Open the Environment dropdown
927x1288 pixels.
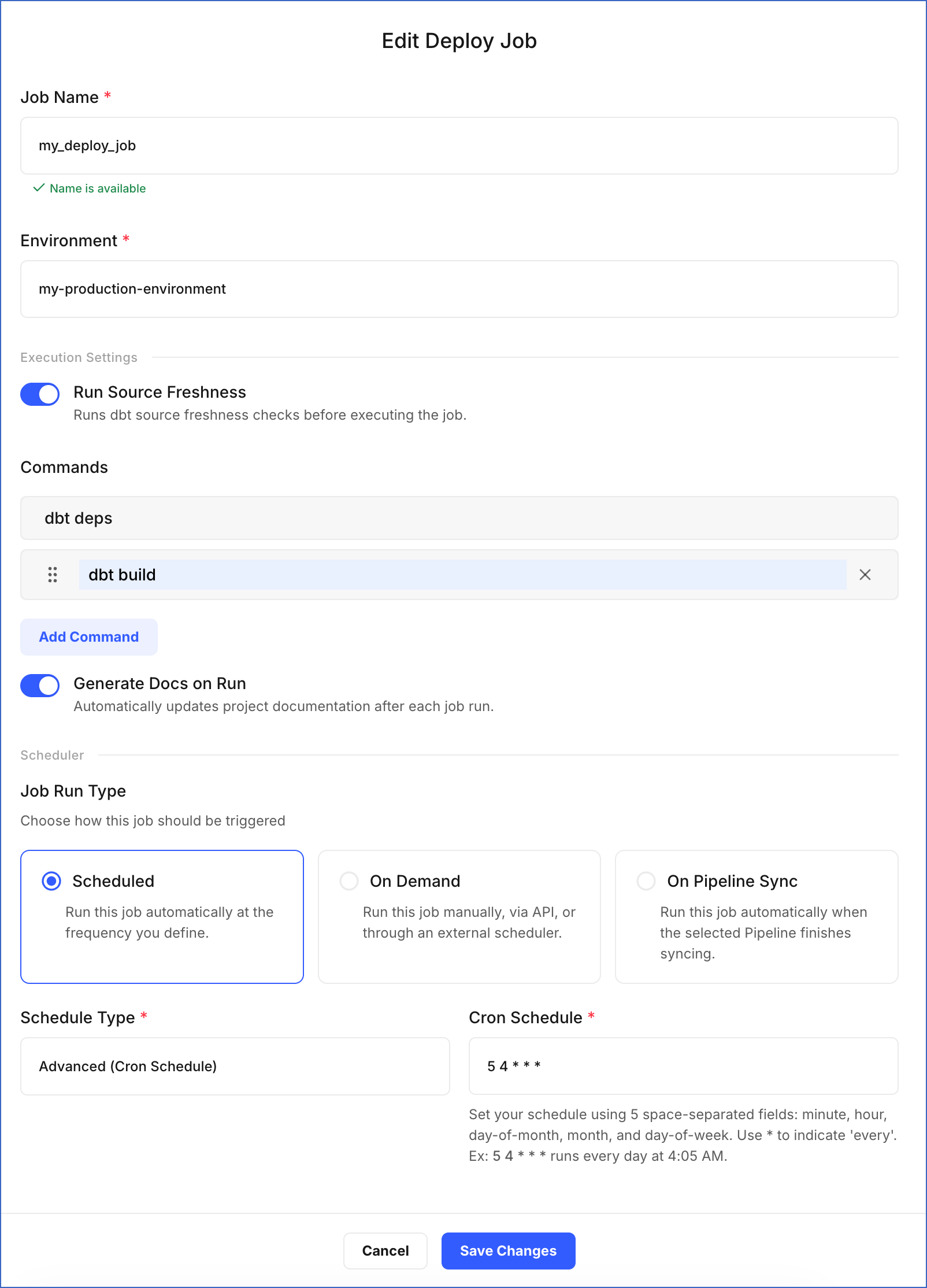tap(459, 289)
